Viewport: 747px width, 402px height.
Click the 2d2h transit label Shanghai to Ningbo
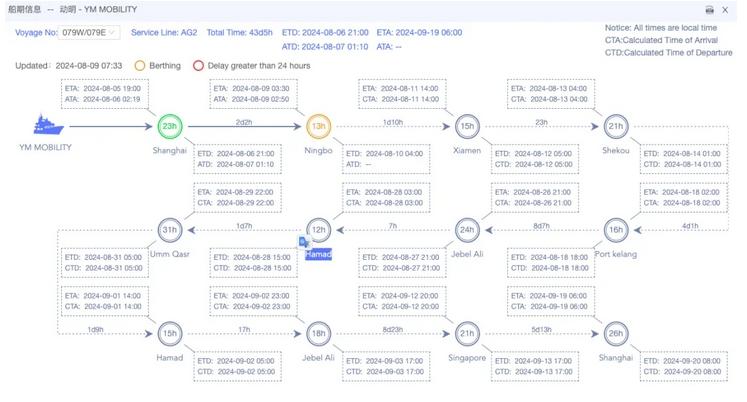pyautogui.click(x=244, y=122)
